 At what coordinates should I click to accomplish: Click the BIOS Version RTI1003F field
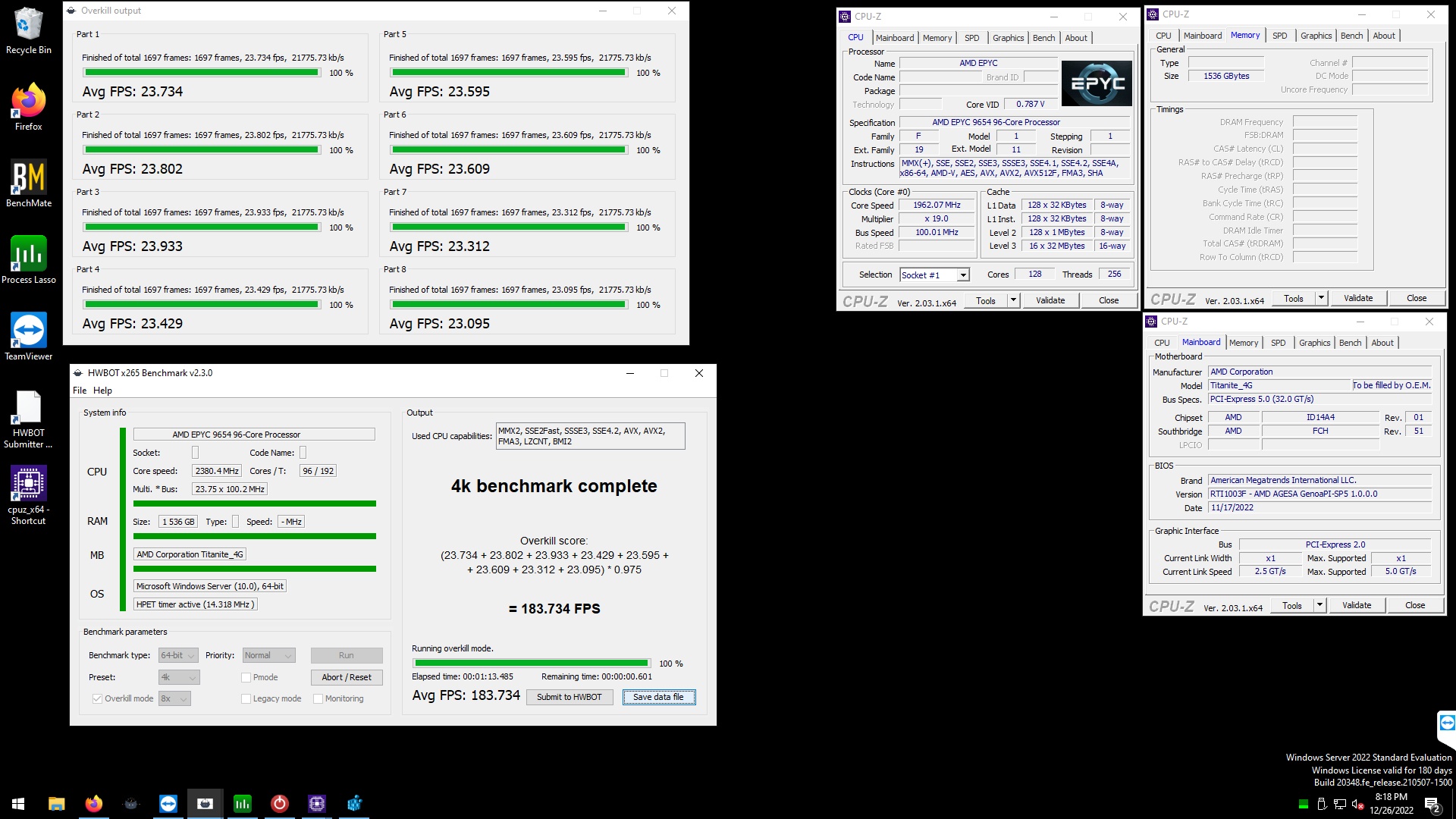pyautogui.click(x=1320, y=494)
